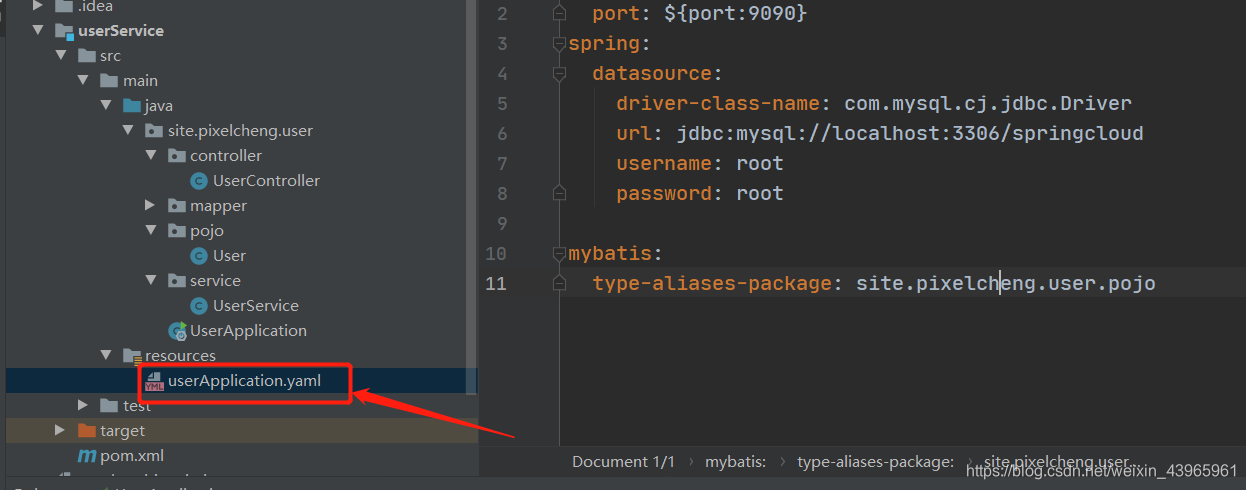Click the controller package icon

tap(176, 155)
